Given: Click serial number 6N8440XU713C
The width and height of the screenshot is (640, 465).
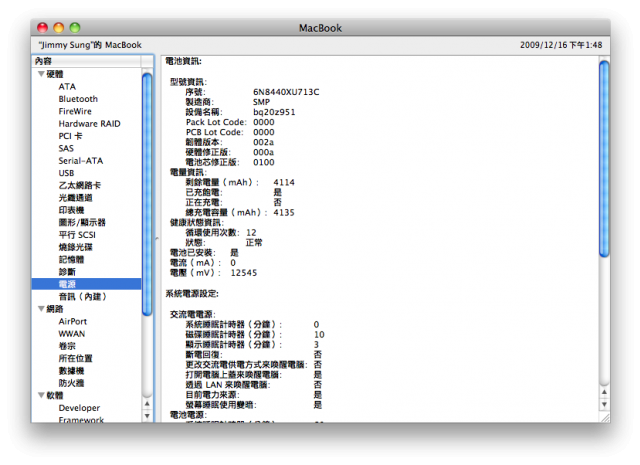Looking at the screenshot, I should coord(286,92).
